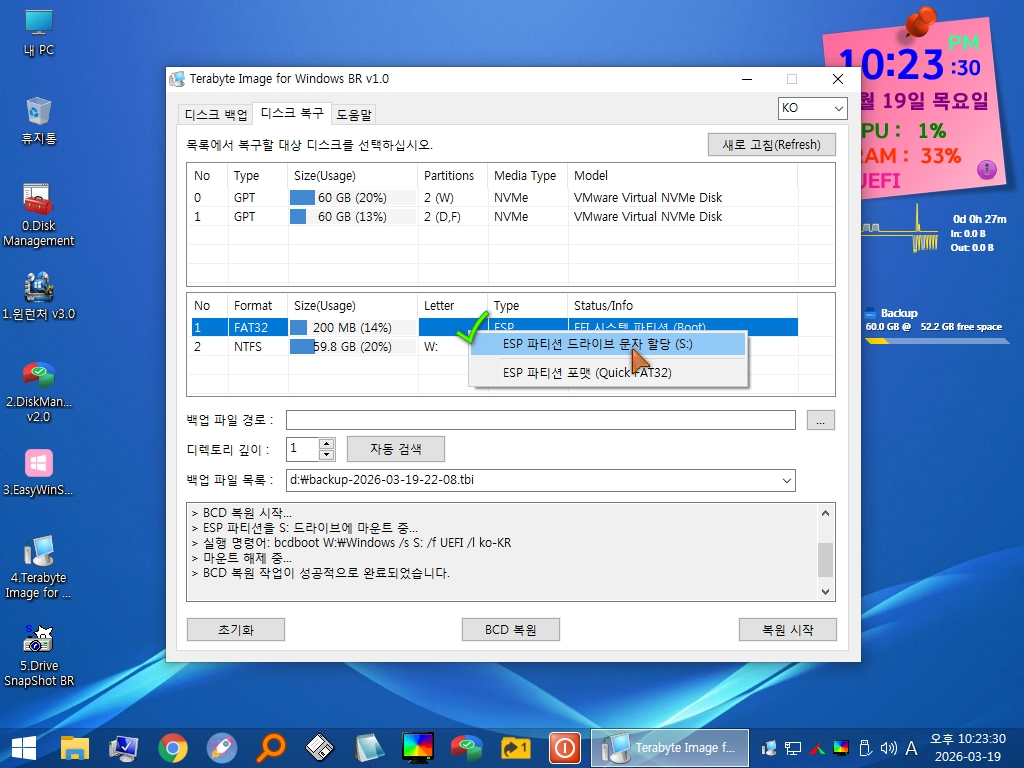Image resolution: width=1024 pixels, height=768 pixels.
Task: Open the 휴지통 recycle bin icon
Action: (x=39, y=121)
